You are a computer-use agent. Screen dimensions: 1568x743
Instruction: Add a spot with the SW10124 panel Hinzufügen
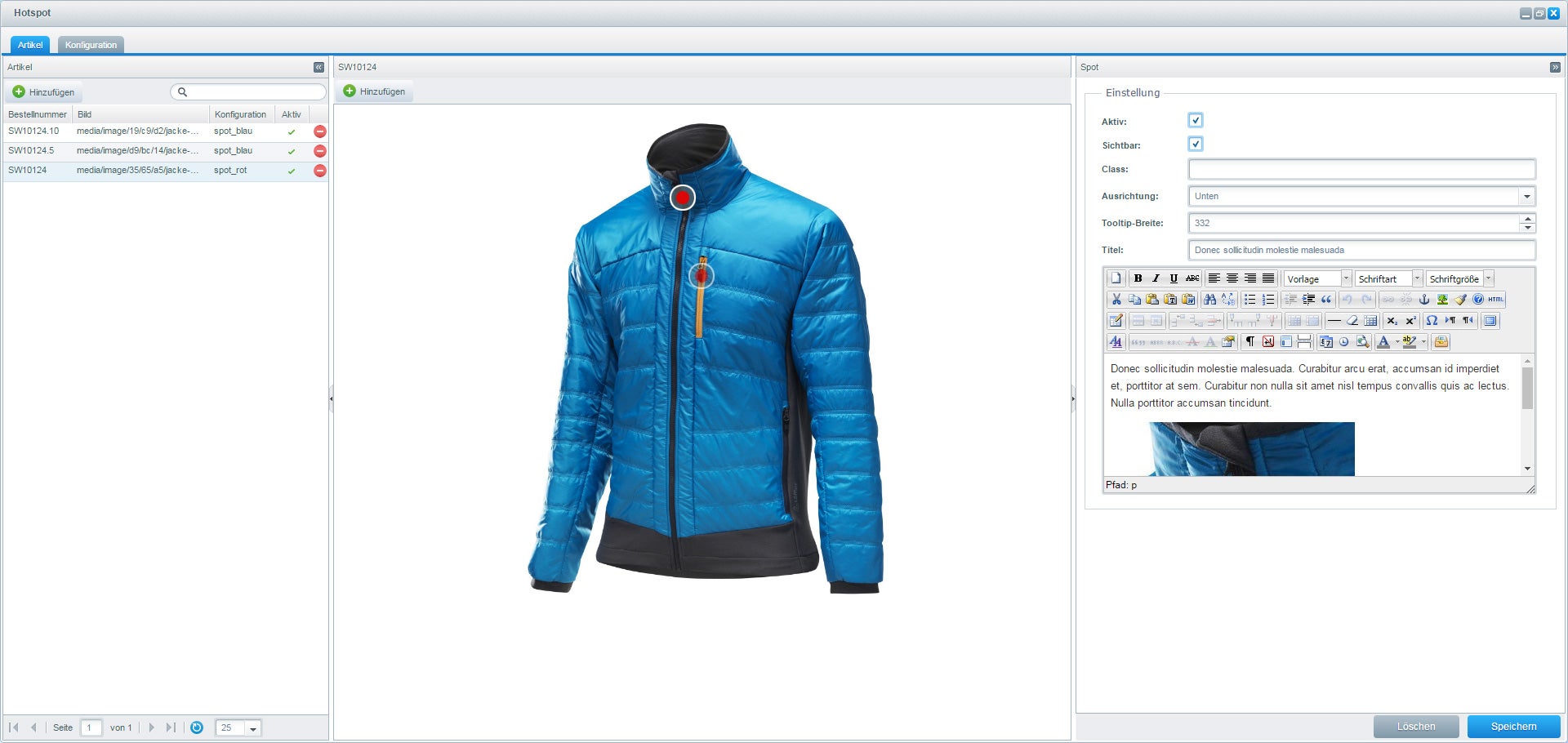(x=375, y=91)
